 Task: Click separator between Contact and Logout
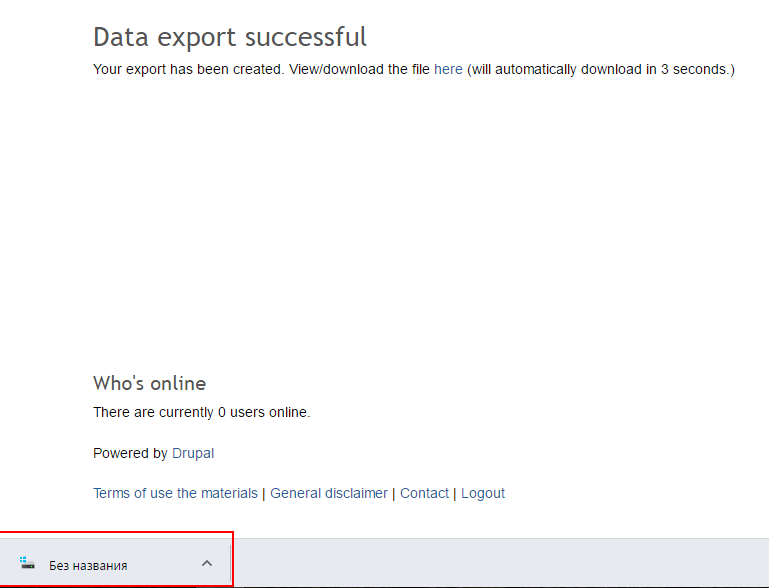(455, 493)
